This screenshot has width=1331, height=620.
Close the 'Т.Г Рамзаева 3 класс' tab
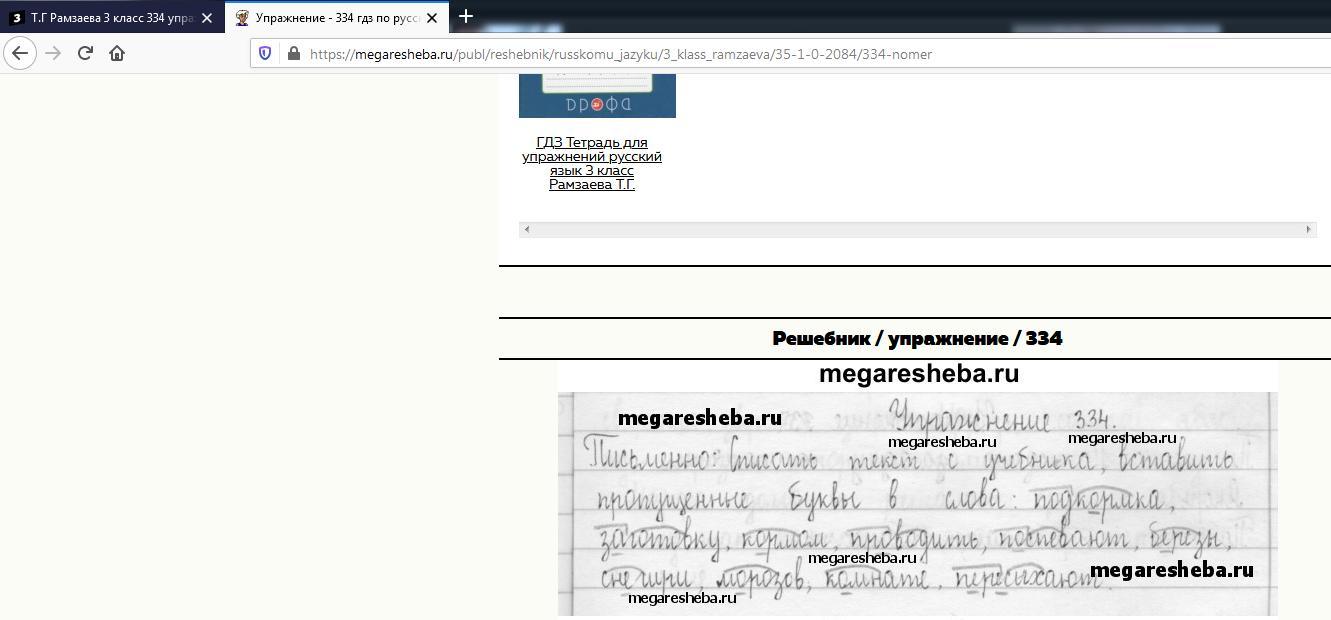pyautogui.click(x=207, y=18)
